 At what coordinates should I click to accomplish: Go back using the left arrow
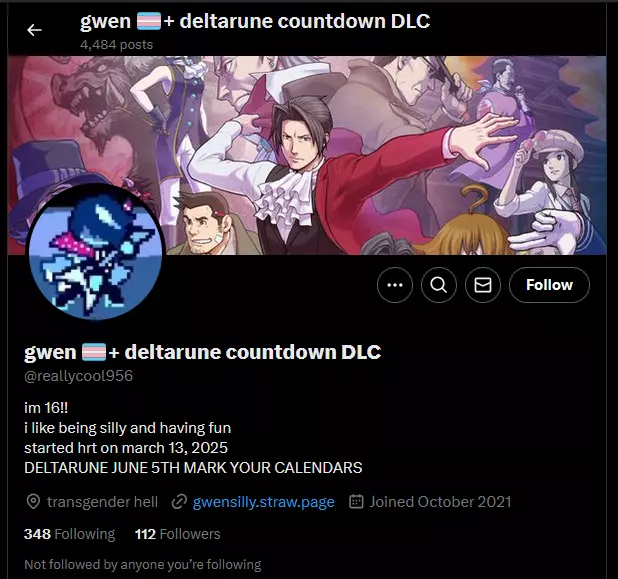coord(34,30)
